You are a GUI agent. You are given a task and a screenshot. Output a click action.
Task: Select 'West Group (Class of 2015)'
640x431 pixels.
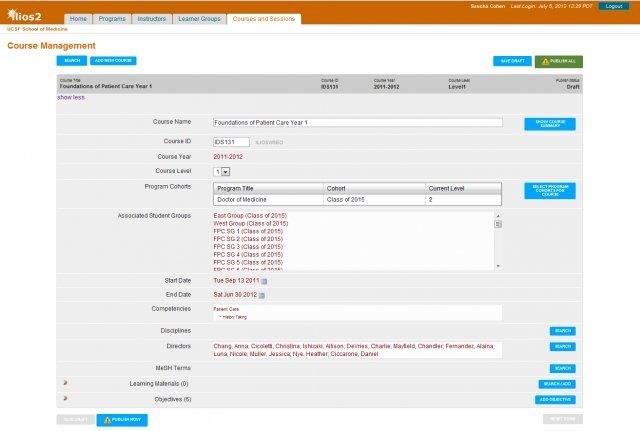pyautogui.click(x=251, y=224)
